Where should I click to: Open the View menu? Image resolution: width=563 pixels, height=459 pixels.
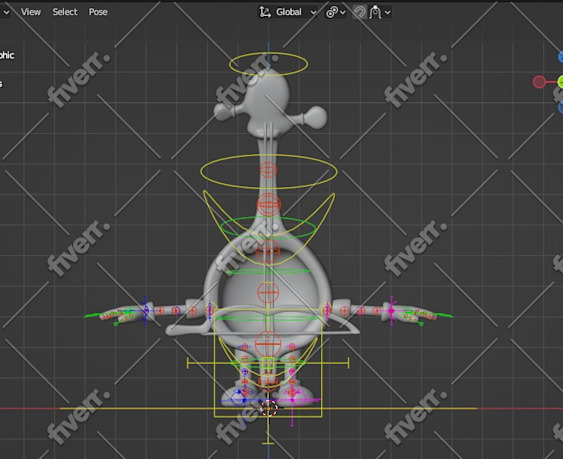31,12
